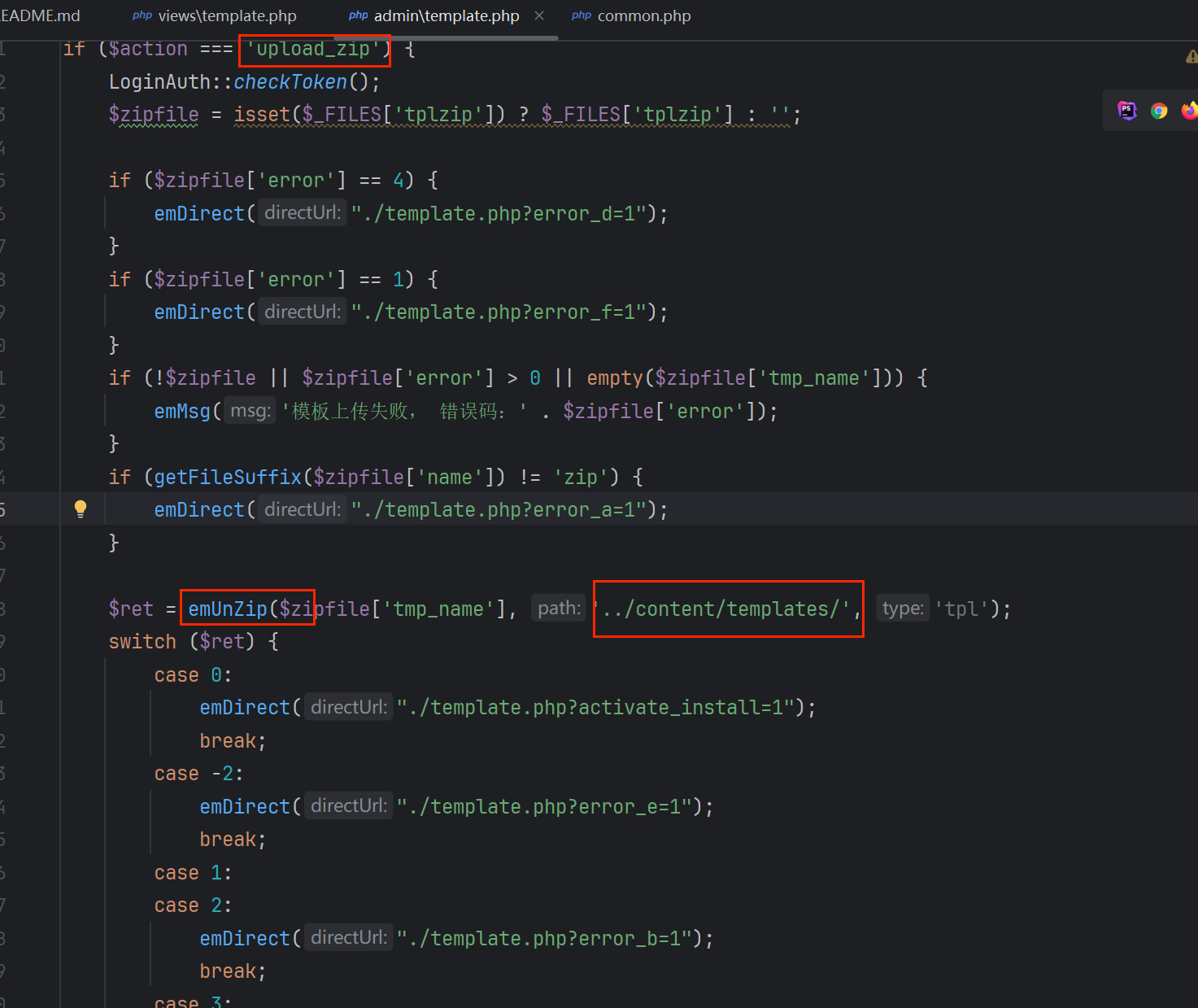The width and height of the screenshot is (1198, 1008).
Task: Click the emMsg function call
Action: pos(182,412)
